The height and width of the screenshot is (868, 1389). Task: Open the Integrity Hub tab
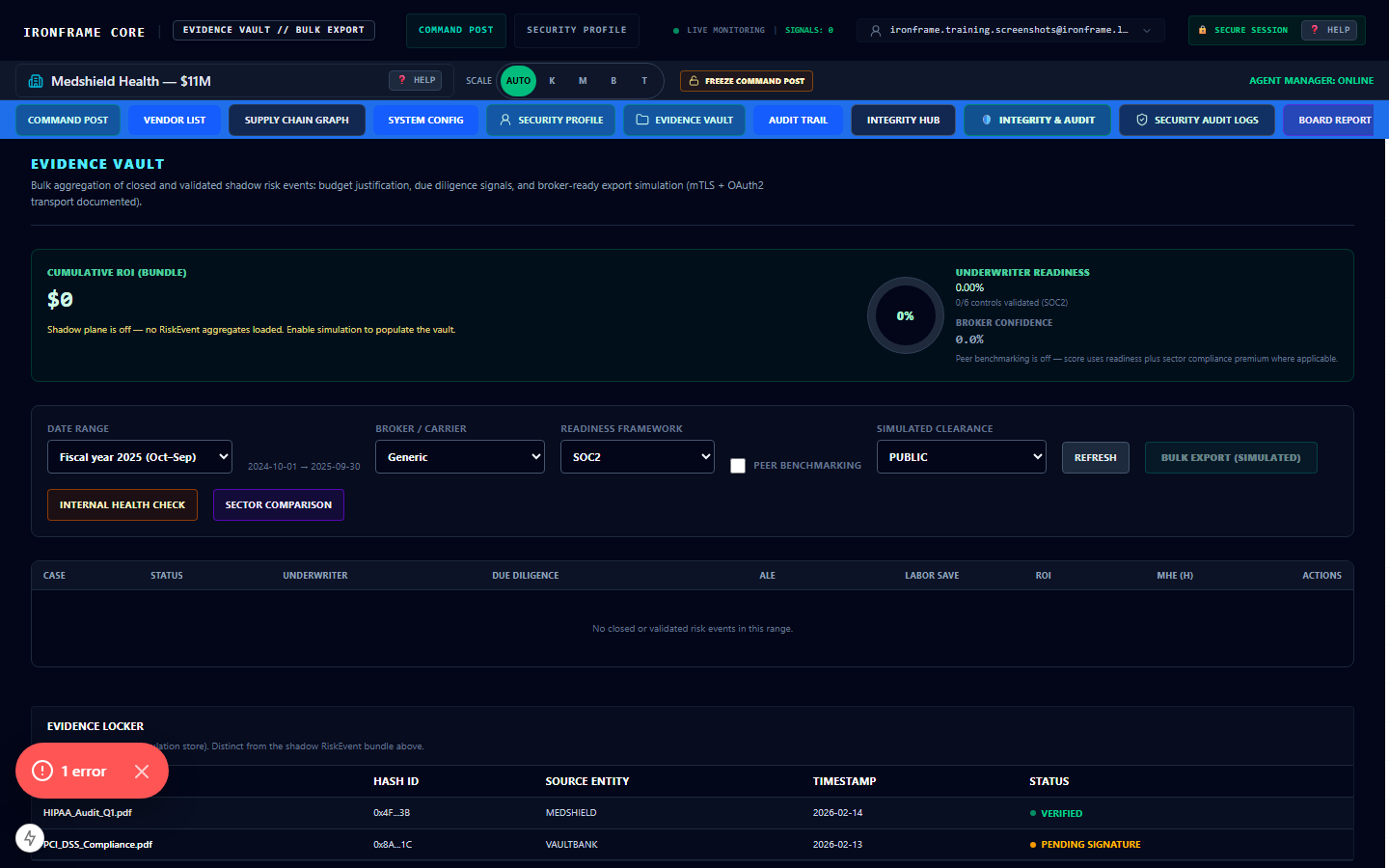903,120
